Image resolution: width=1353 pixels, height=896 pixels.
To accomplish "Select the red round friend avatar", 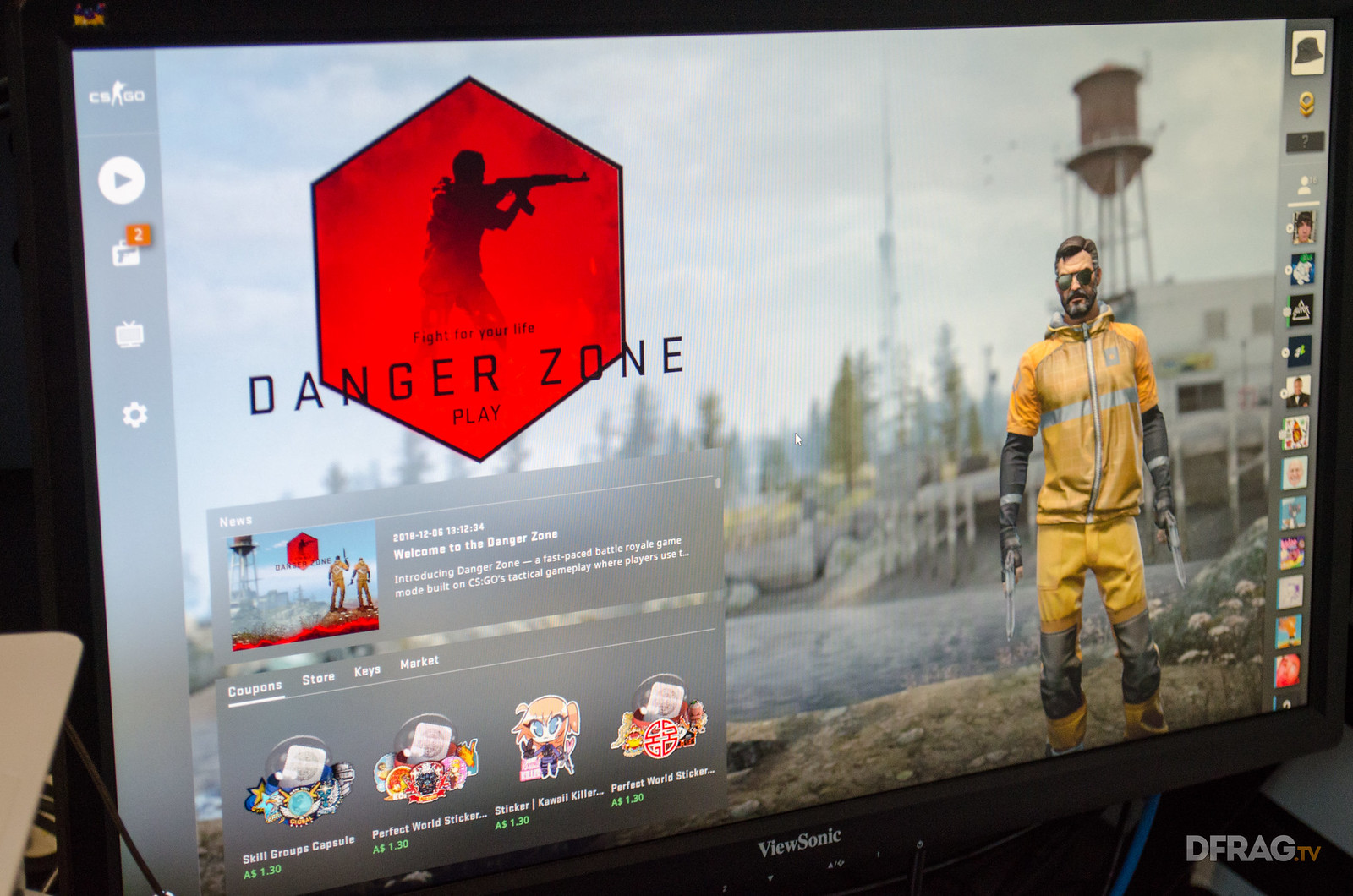I will point(1287,670).
